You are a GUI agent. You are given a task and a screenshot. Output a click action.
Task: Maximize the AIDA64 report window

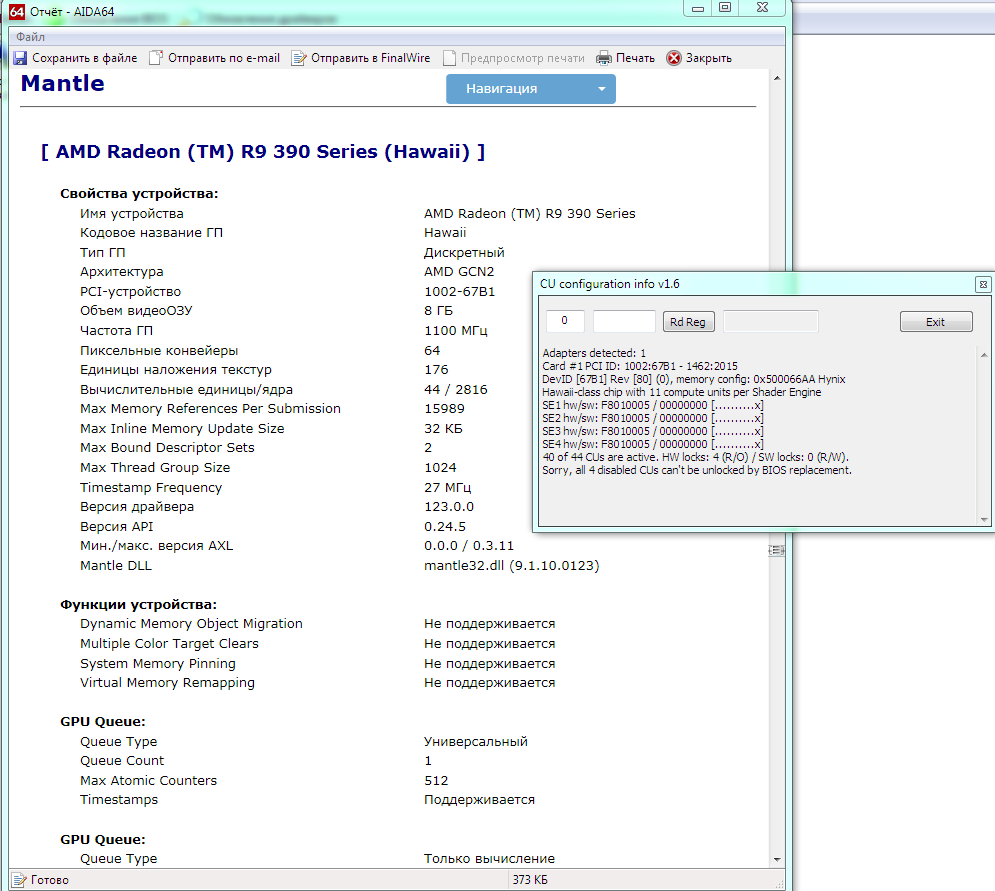[725, 8]
